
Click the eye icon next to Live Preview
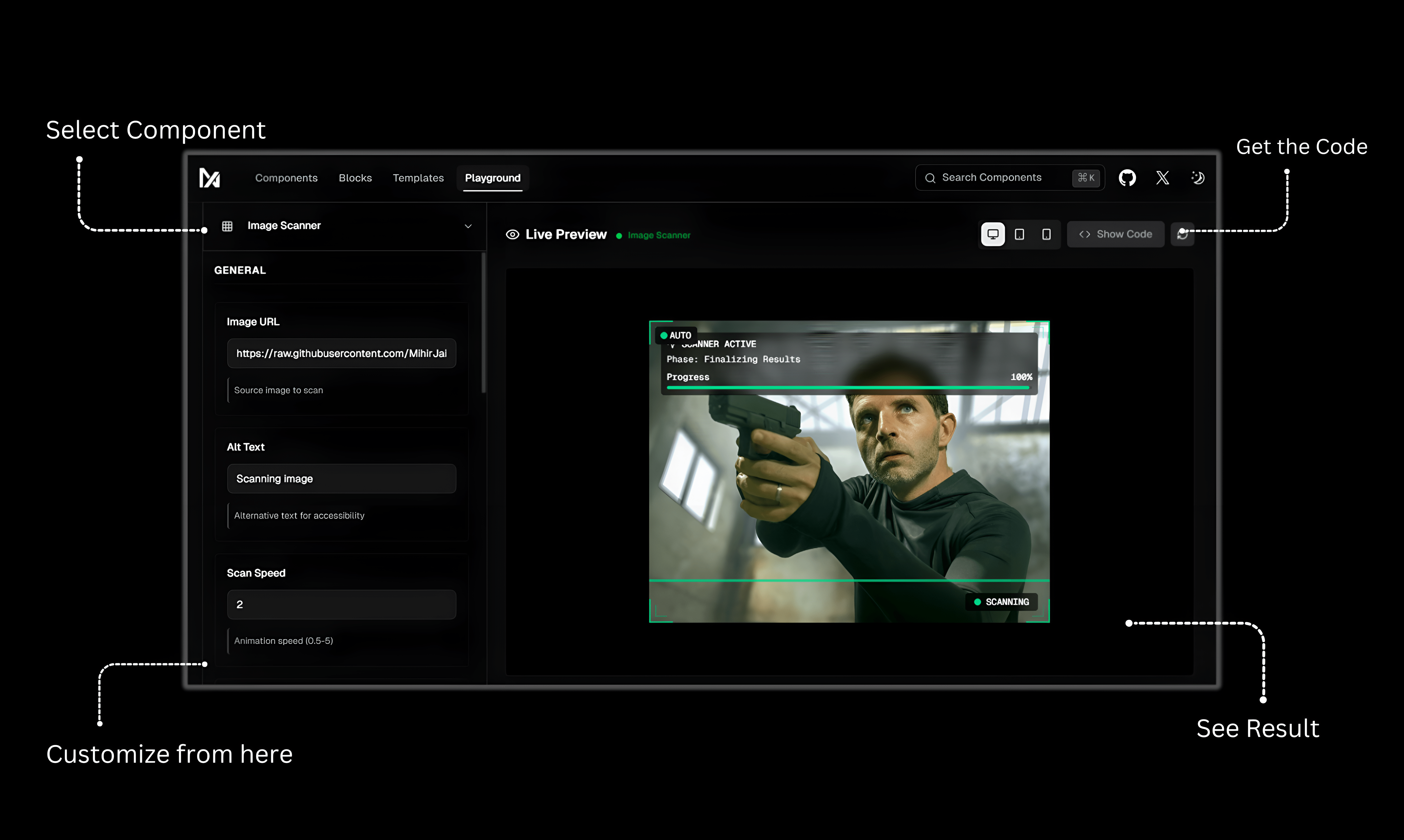[512, 234]
